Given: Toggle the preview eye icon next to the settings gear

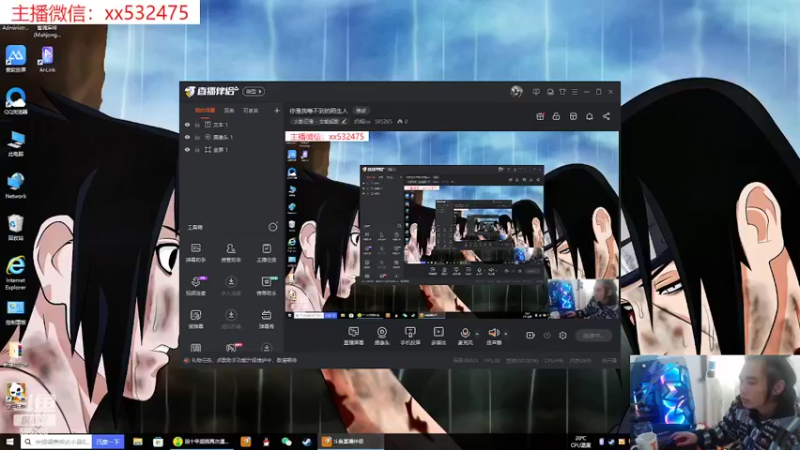Looking at the screenshot, I should [x=547, y=335].
